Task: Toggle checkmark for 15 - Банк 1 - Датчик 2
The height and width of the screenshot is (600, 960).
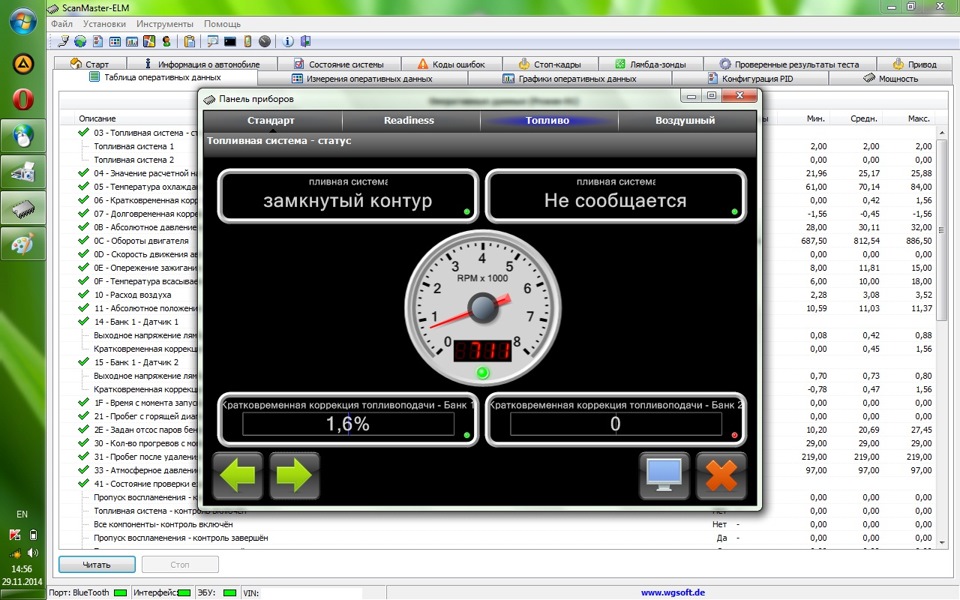Action: pyautogui.click(x=84, y=361)
